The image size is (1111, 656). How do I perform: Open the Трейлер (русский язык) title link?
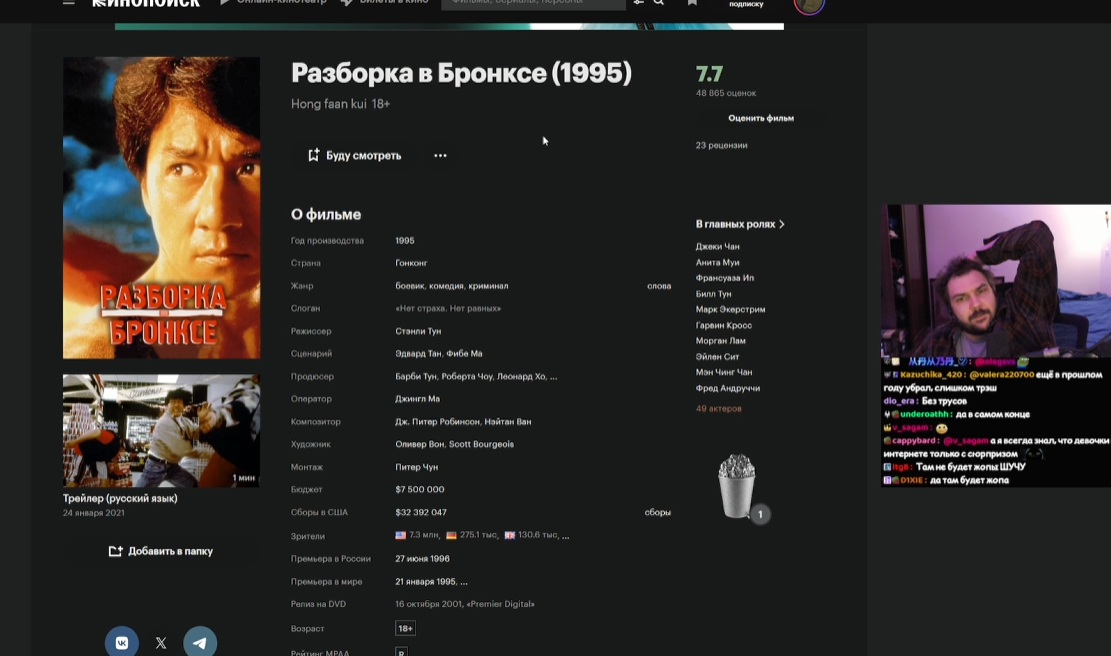(x=120, y=498)
